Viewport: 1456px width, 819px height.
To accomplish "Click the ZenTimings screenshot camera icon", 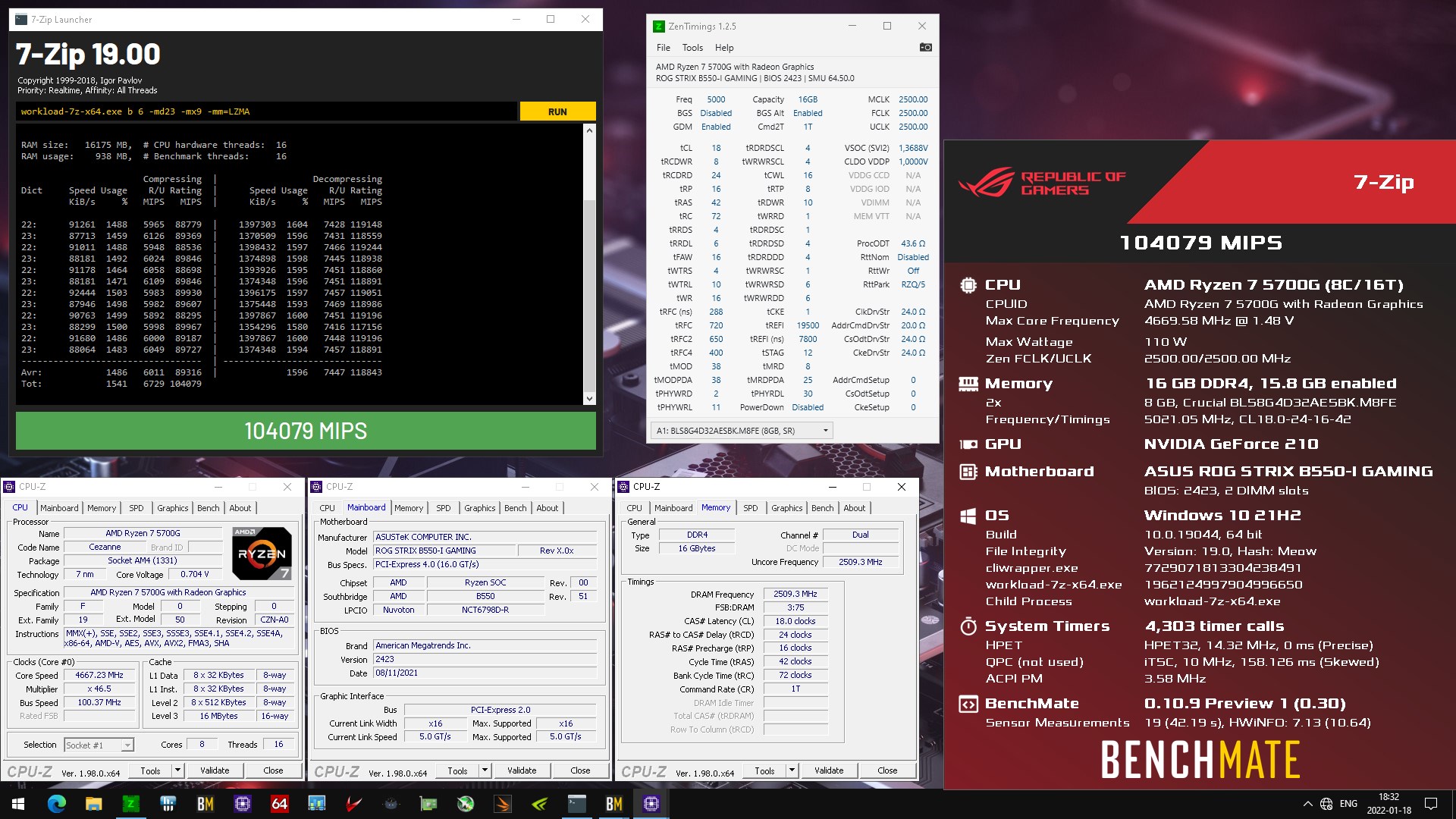I will tap(925, 47).
